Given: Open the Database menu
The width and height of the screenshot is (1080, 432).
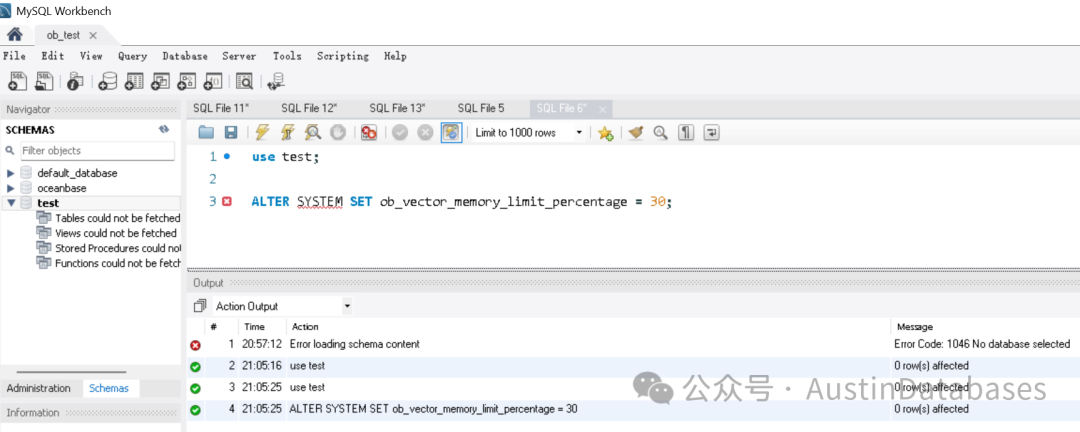Looking at the screenshot, I should point(185,56).
